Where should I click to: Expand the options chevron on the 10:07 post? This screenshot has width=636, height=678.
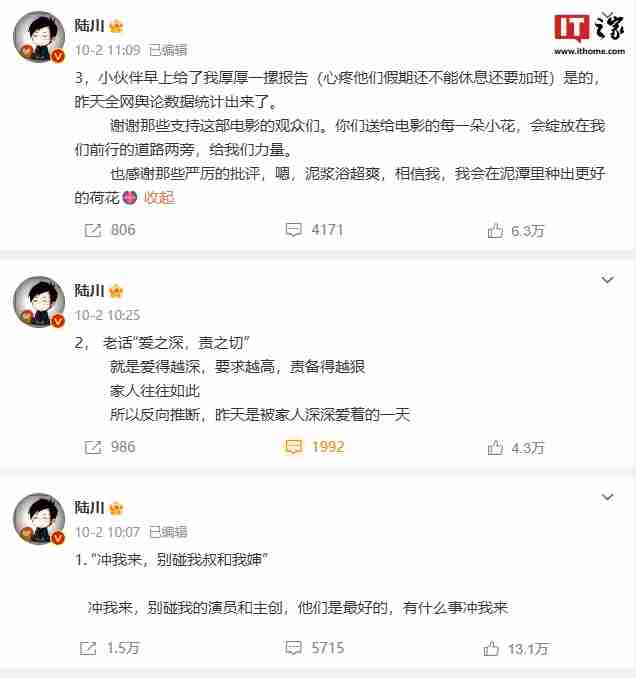pos(607,497)
